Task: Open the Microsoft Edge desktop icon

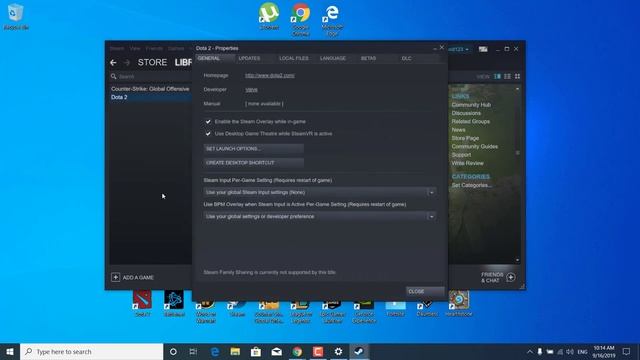Action: [x=332, y=19]
